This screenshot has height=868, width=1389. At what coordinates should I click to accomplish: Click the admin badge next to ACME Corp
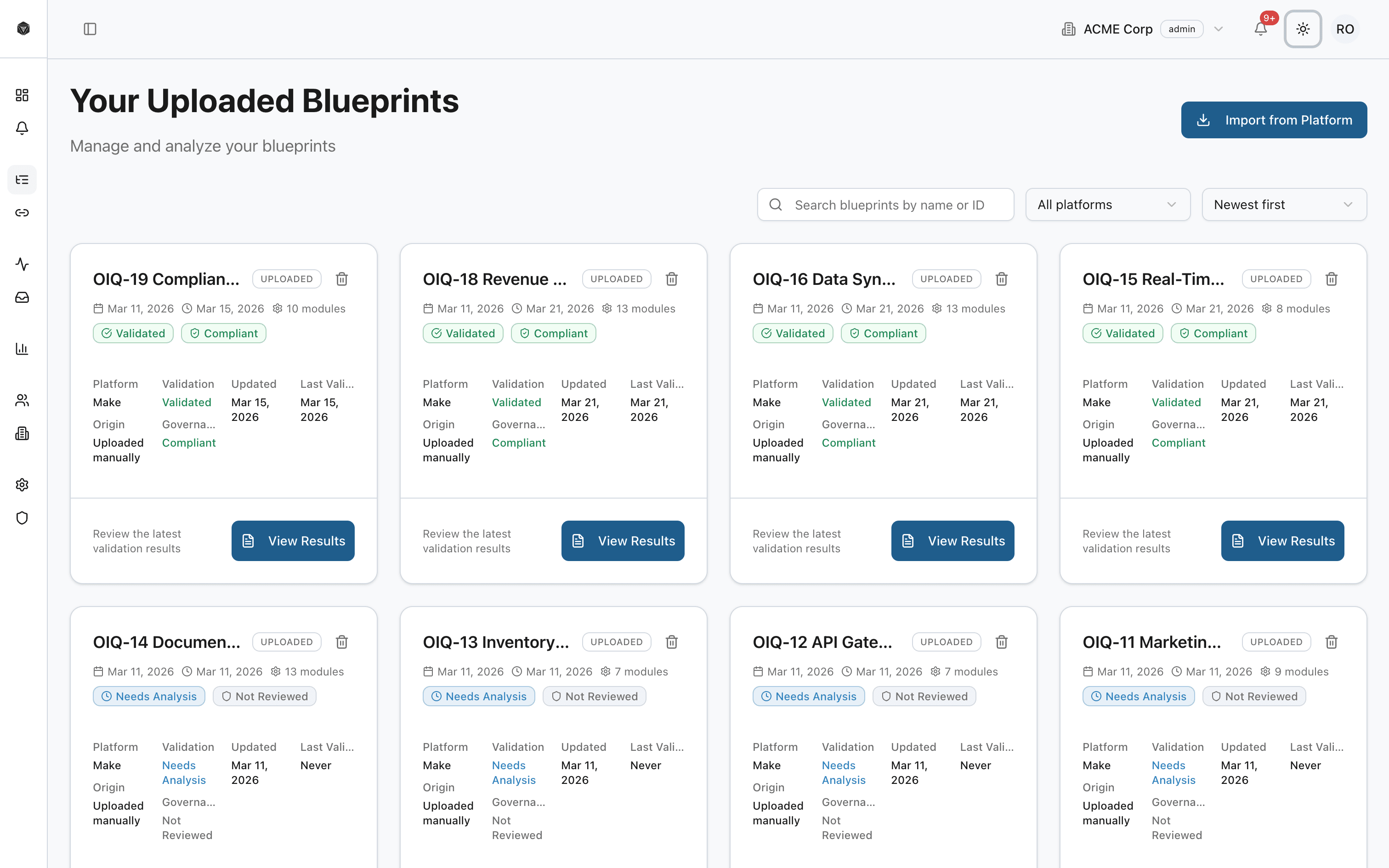(x=1182, y=28)
